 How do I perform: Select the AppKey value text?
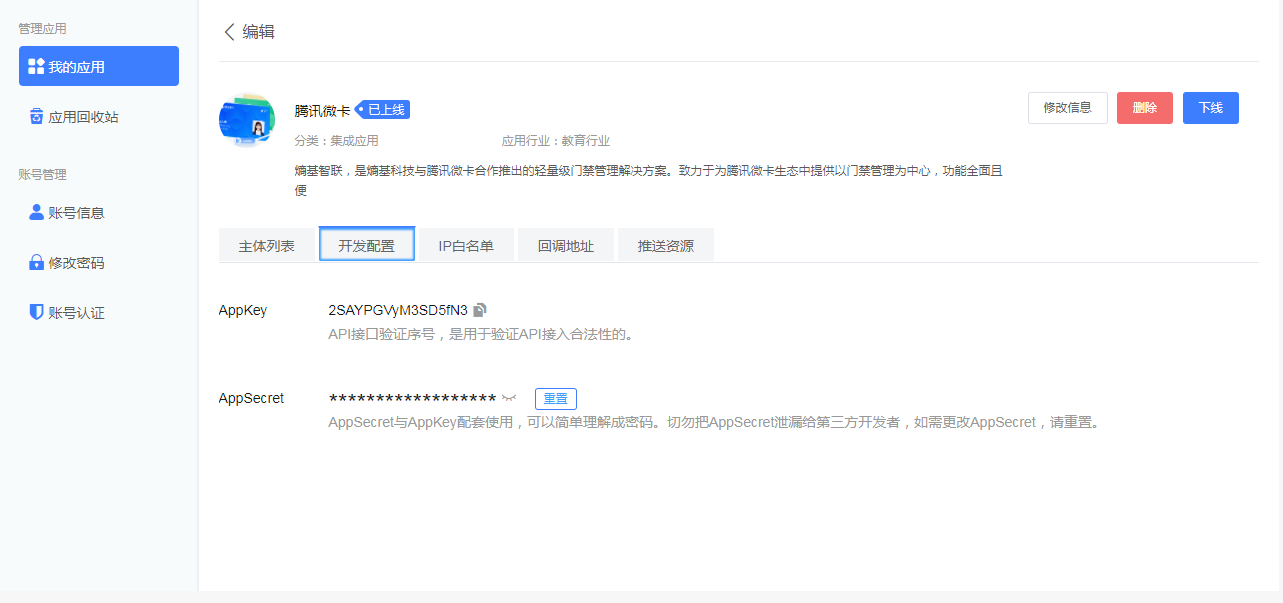pyautogui.click(x=398, y=310)
